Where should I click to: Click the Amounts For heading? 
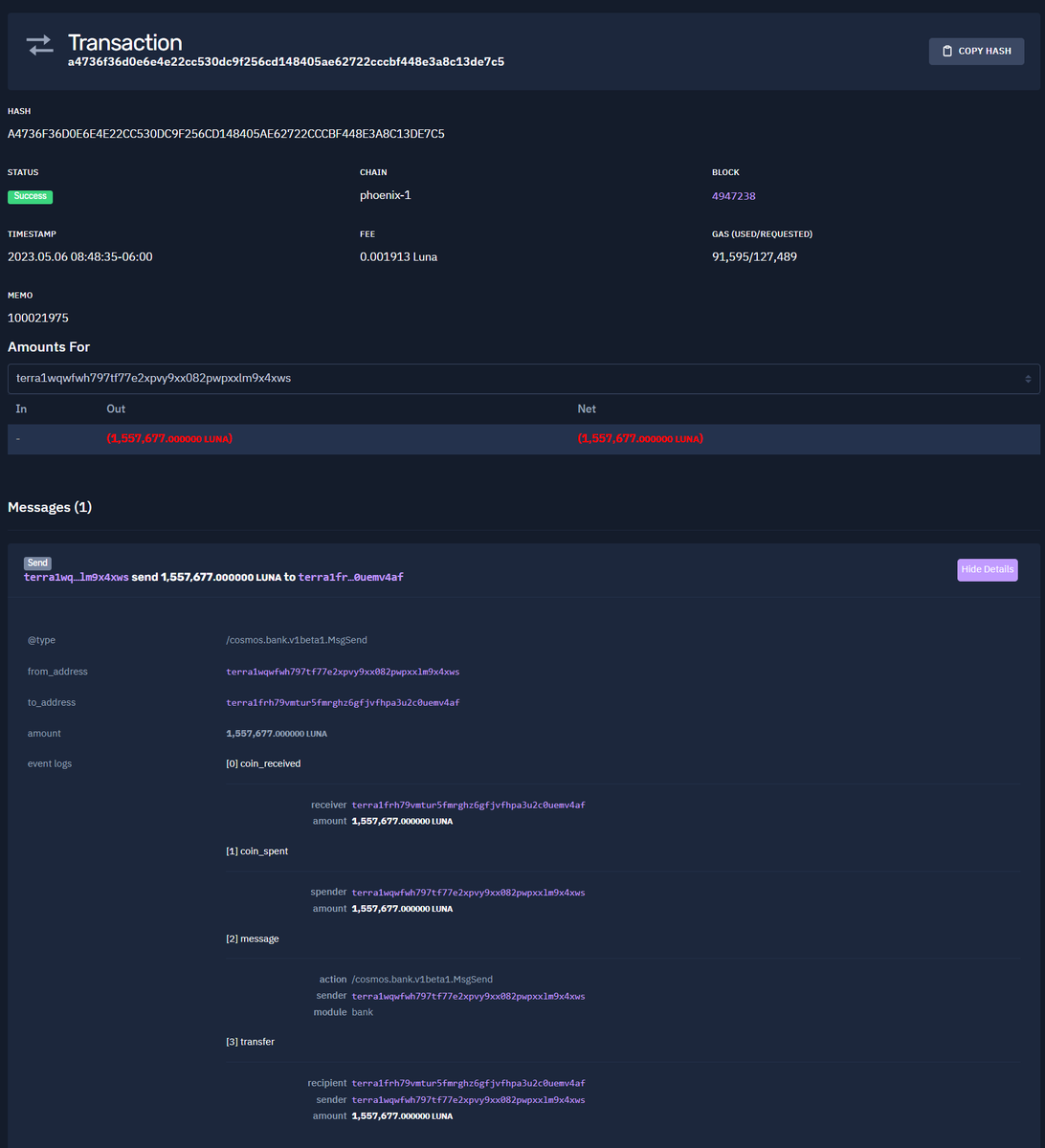click(49, 347)
